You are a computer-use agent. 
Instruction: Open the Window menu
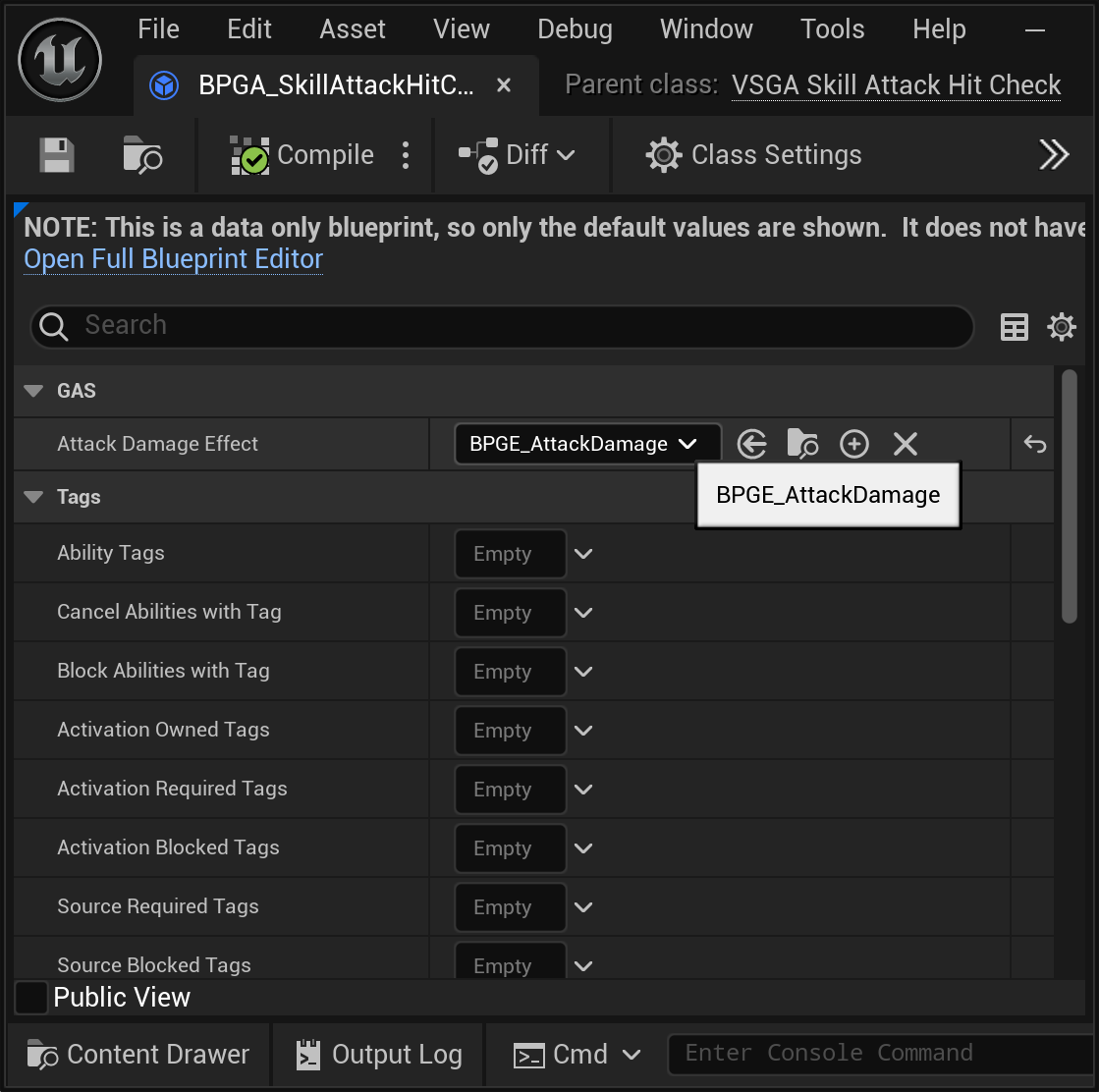tap(706, 29)
